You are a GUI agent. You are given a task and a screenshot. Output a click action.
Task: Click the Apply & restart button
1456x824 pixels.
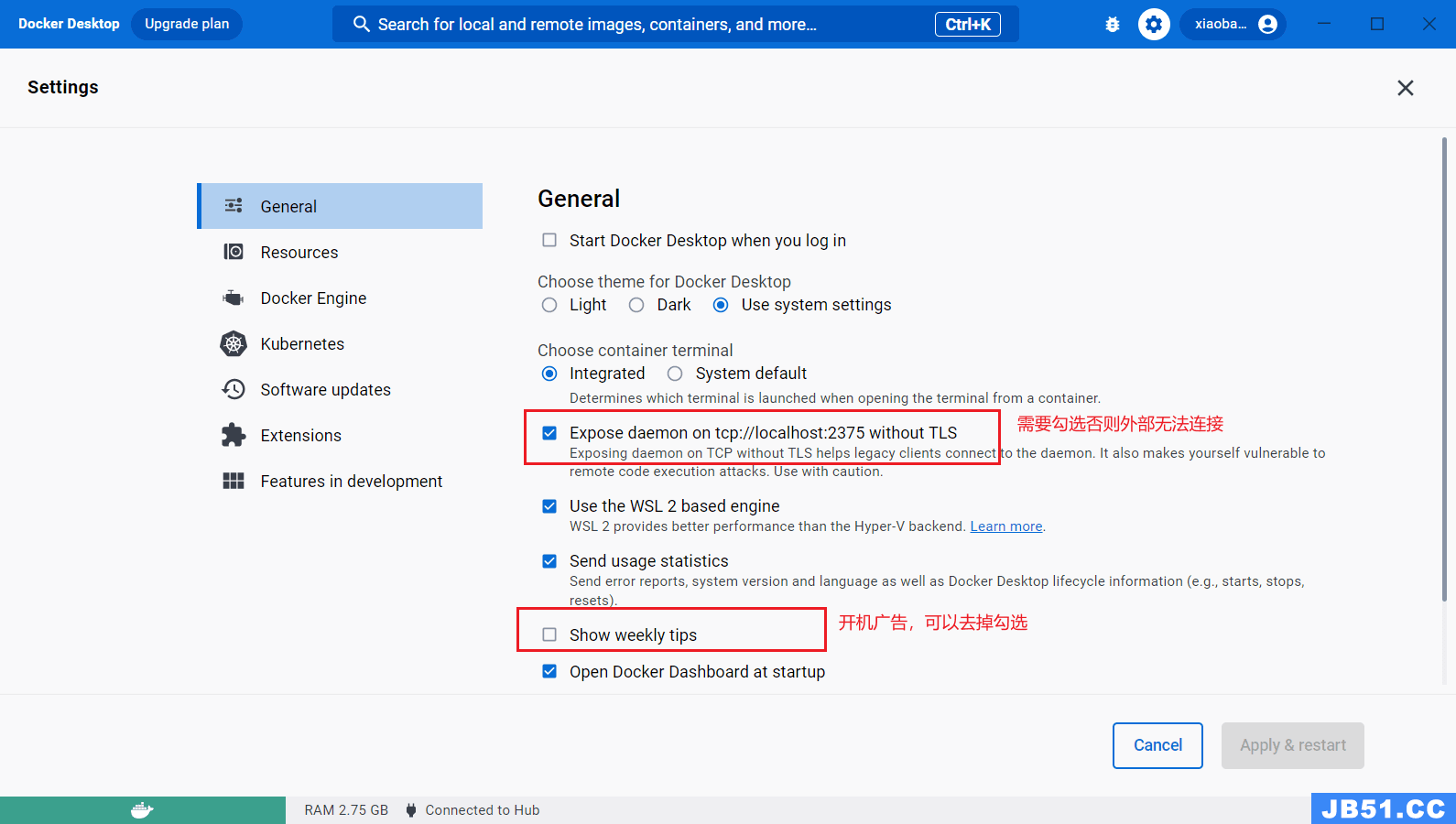click(1293, 745)
